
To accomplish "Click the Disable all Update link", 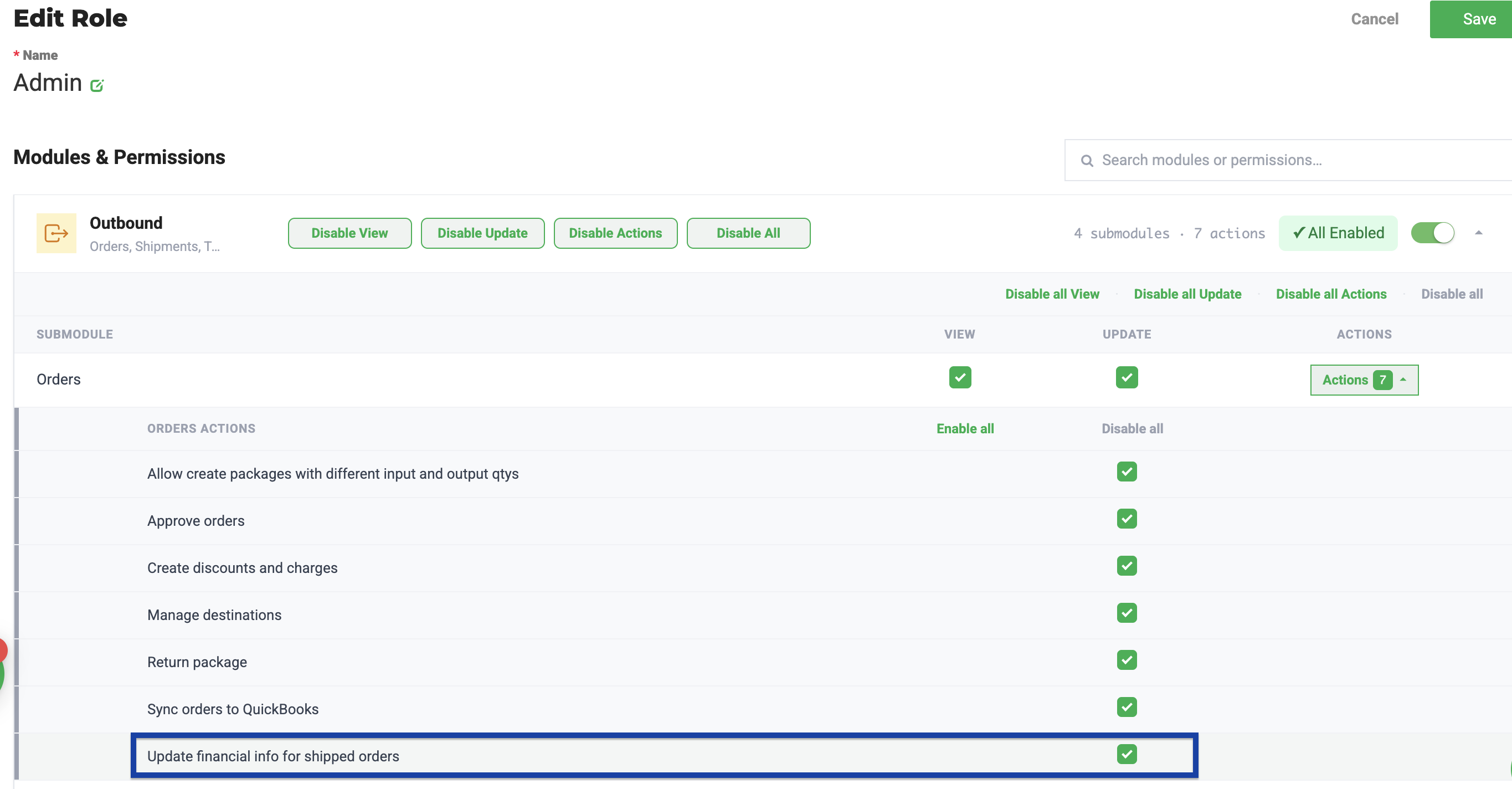I will pyautogui.click(x=1187, y=294).
